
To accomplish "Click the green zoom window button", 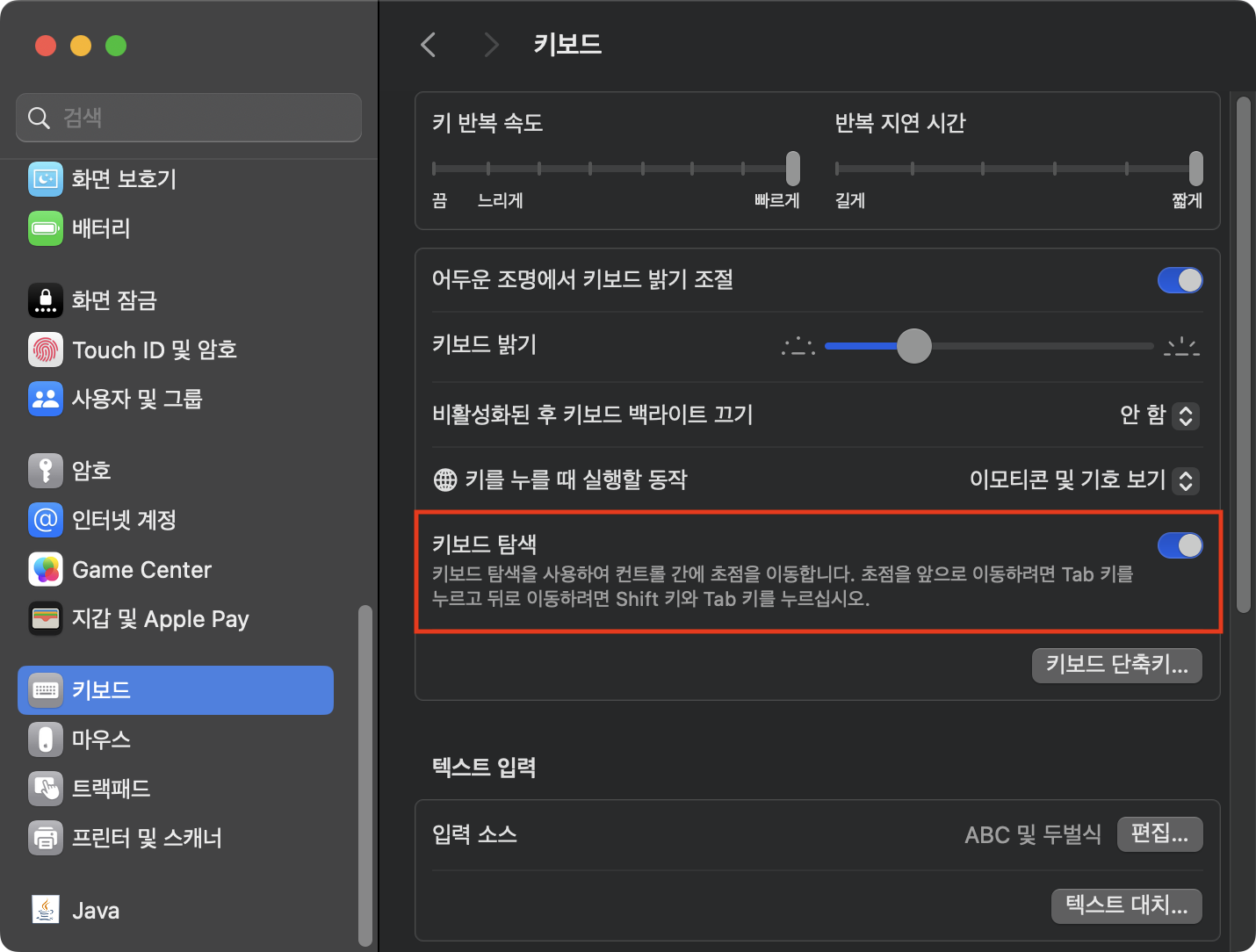I will [x=116, y=46].
